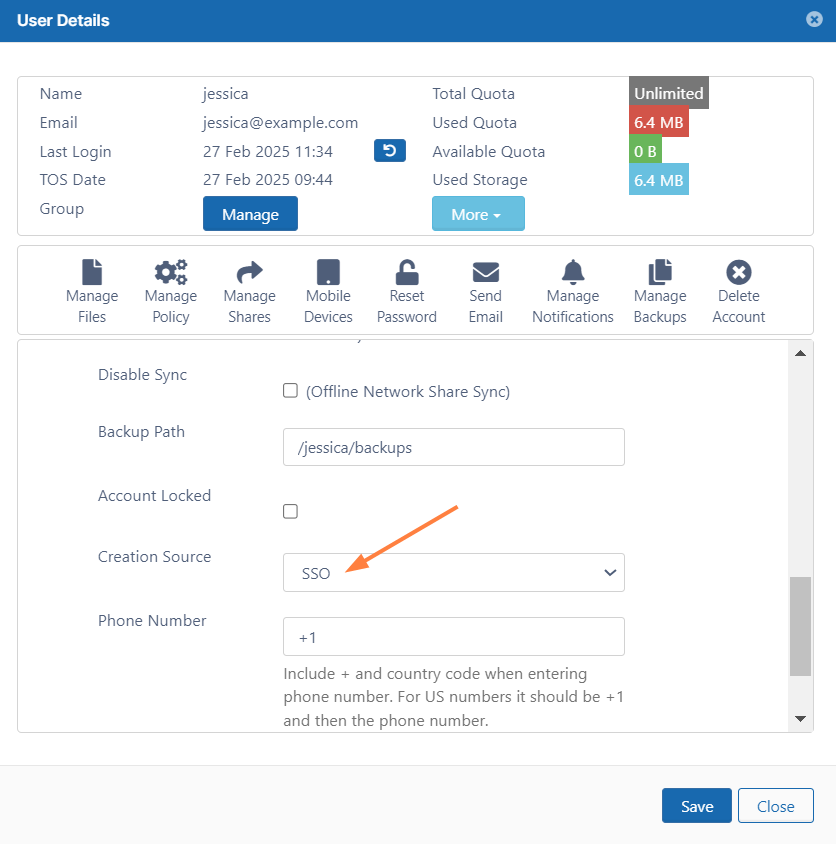Click the Delete Account icon
Viewport: 836px width, 844px height.
pyautogui.click(x=739, y=272)
